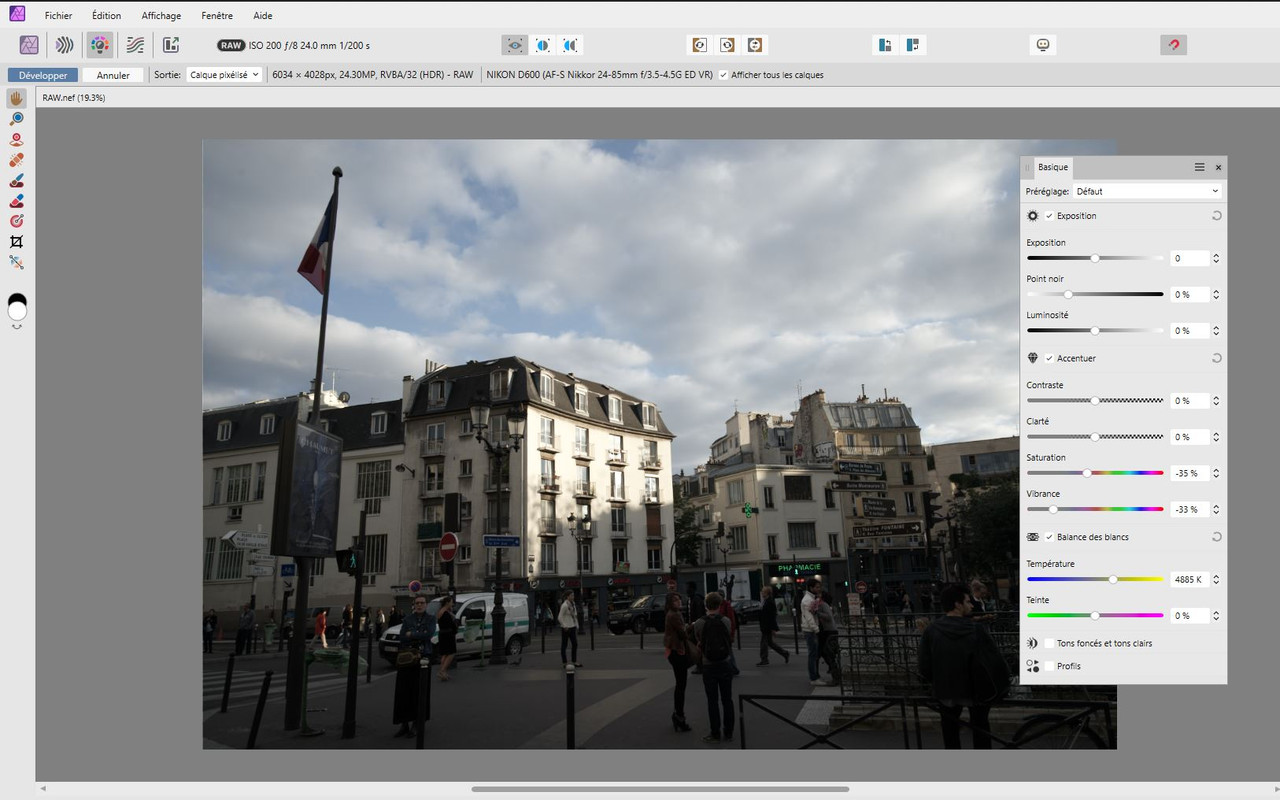Click the Annuler button

tap(113, 75)
